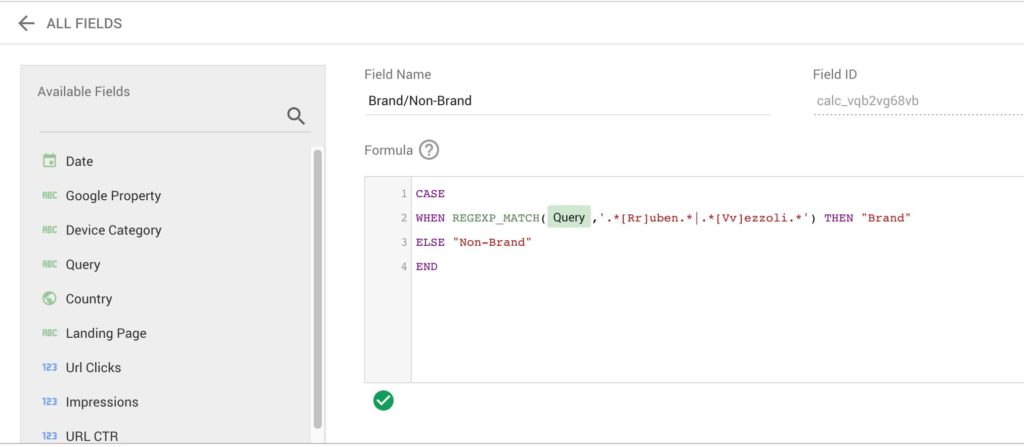Open ALL FIELDS link at top
The width and height of the screenshot is (1024, 447).
coord(84,23)
